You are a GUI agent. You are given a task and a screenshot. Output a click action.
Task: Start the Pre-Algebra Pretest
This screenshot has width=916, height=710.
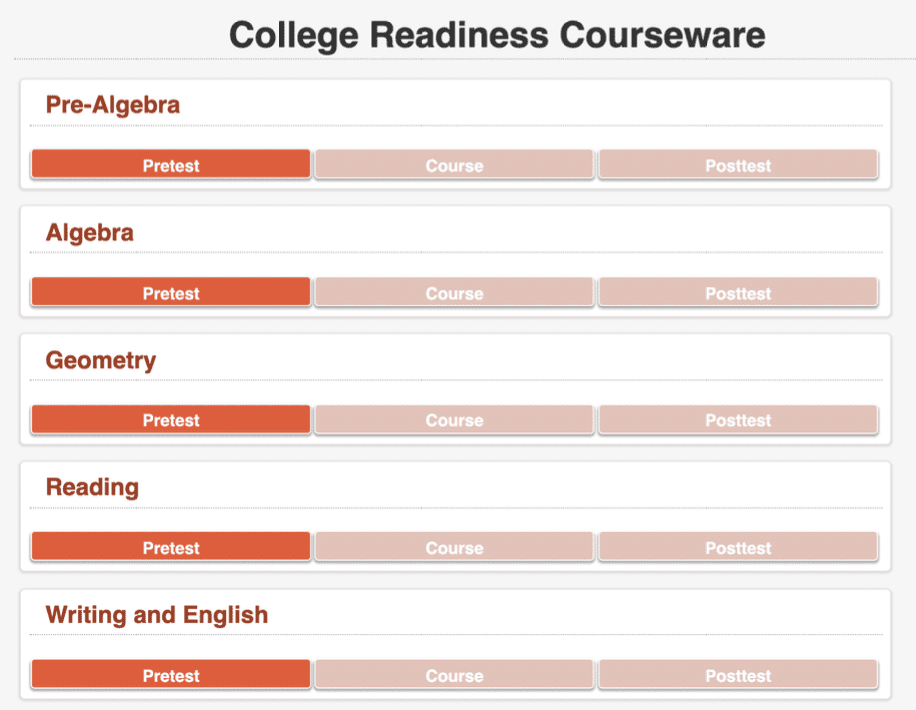pyautogui.click(x=171, y=165)
